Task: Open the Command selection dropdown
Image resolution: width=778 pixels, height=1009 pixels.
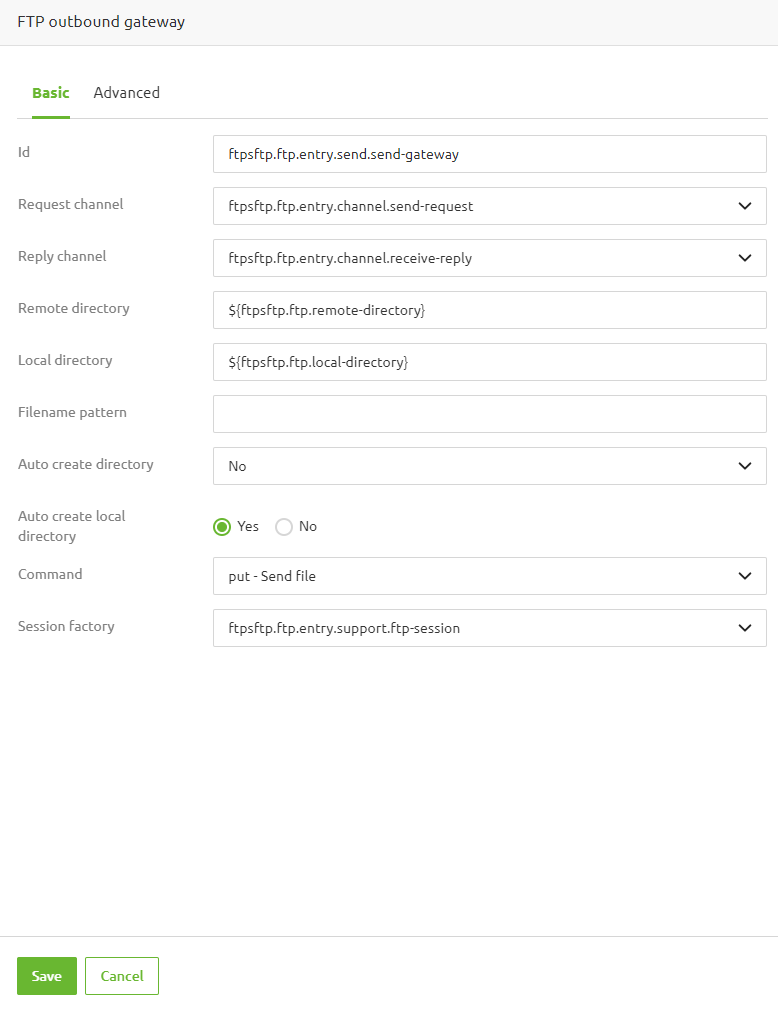Action: (490, 576)
